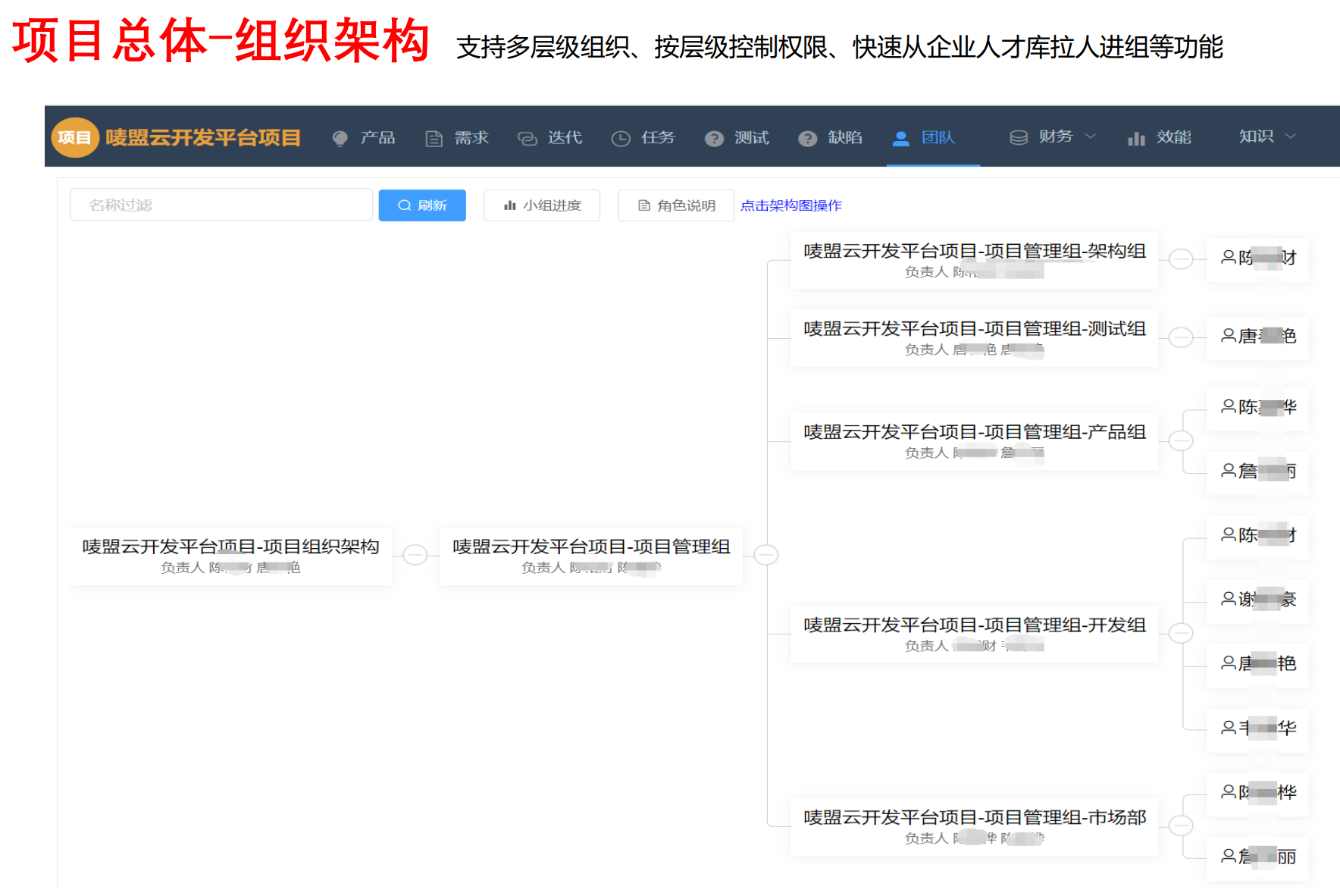Click the 测试 question-mark icon
This screenshot has height=896, width=1340.
click(x=714, y=138)
